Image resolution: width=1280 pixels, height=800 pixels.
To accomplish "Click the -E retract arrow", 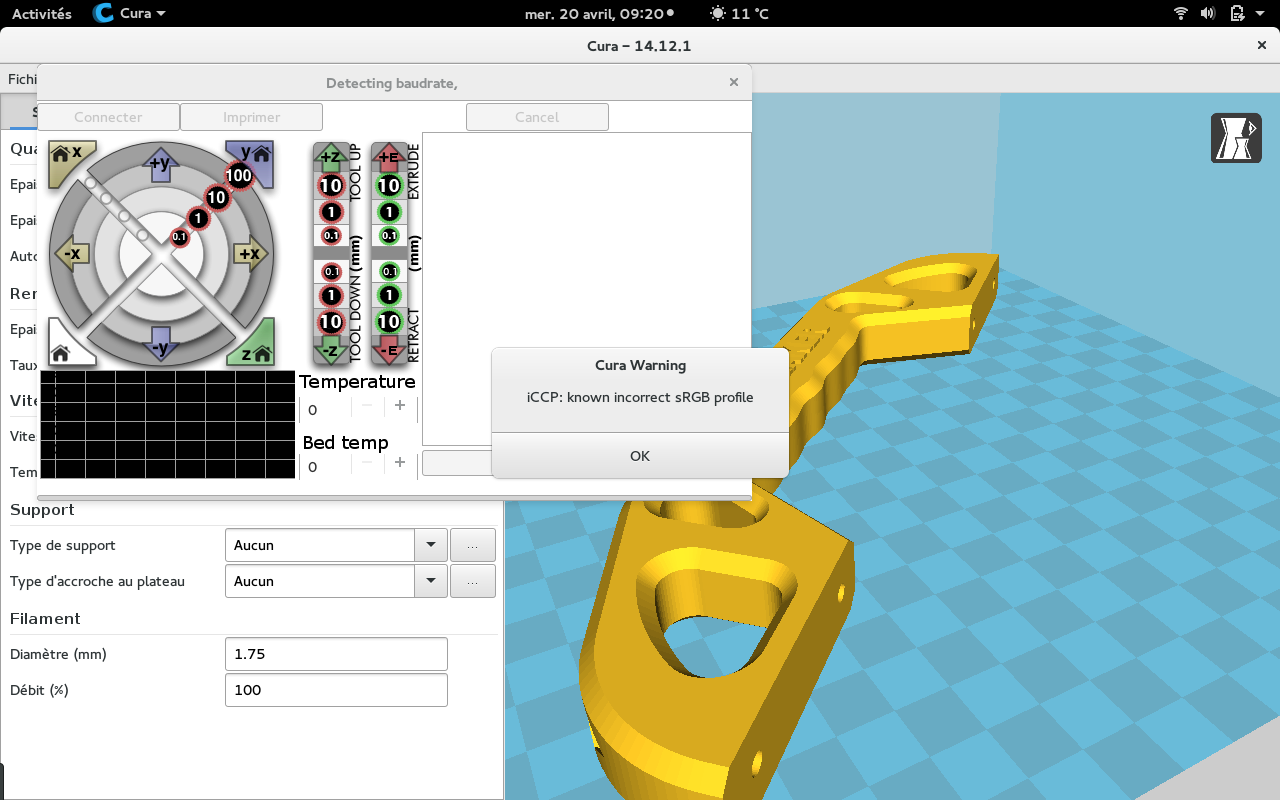I will pos(389,350).
